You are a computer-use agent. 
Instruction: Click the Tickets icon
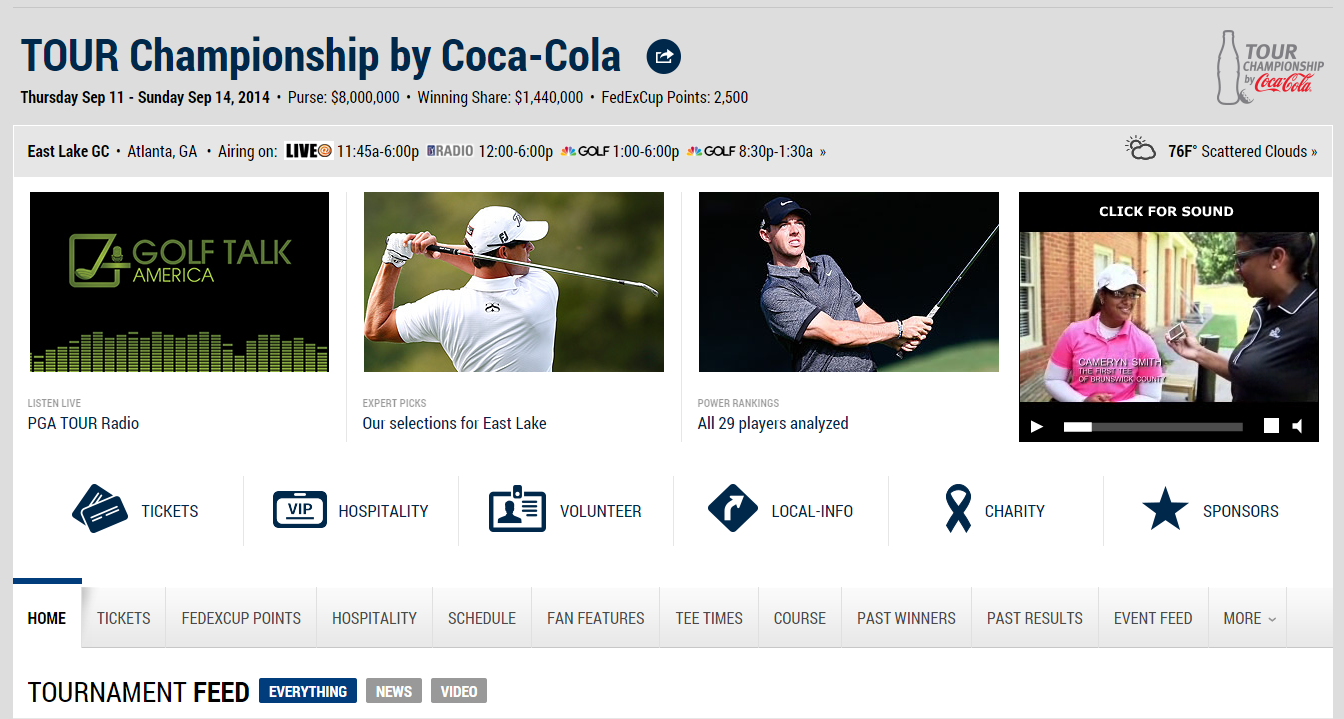pos(100,510)
